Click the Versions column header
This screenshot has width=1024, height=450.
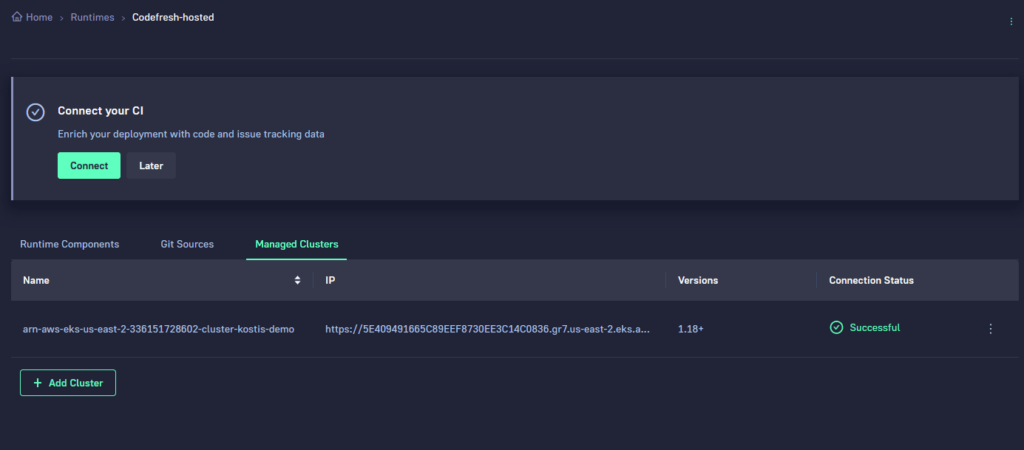[x=697, y=281]
